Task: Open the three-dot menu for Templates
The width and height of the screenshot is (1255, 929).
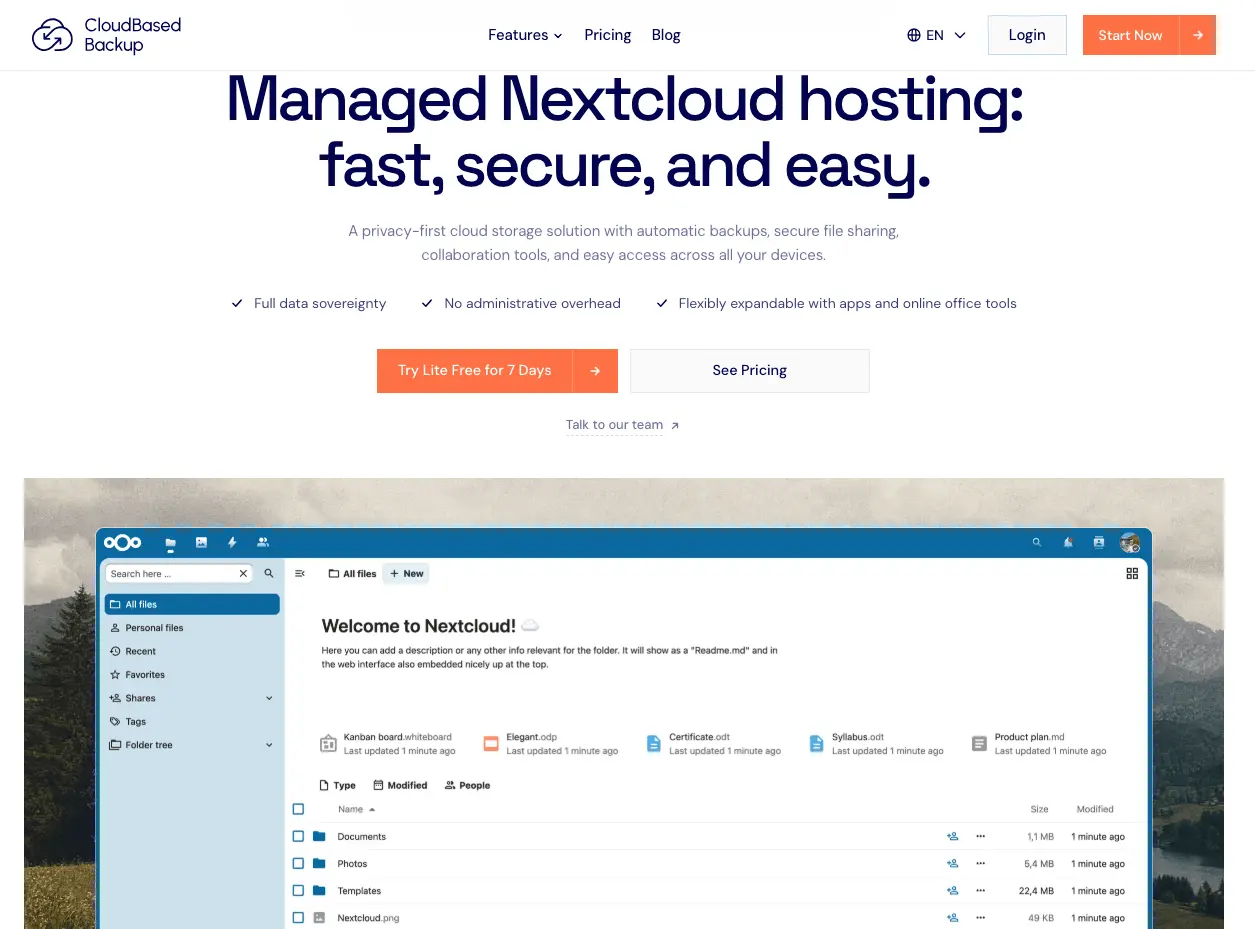Action: tap(981, 890)
